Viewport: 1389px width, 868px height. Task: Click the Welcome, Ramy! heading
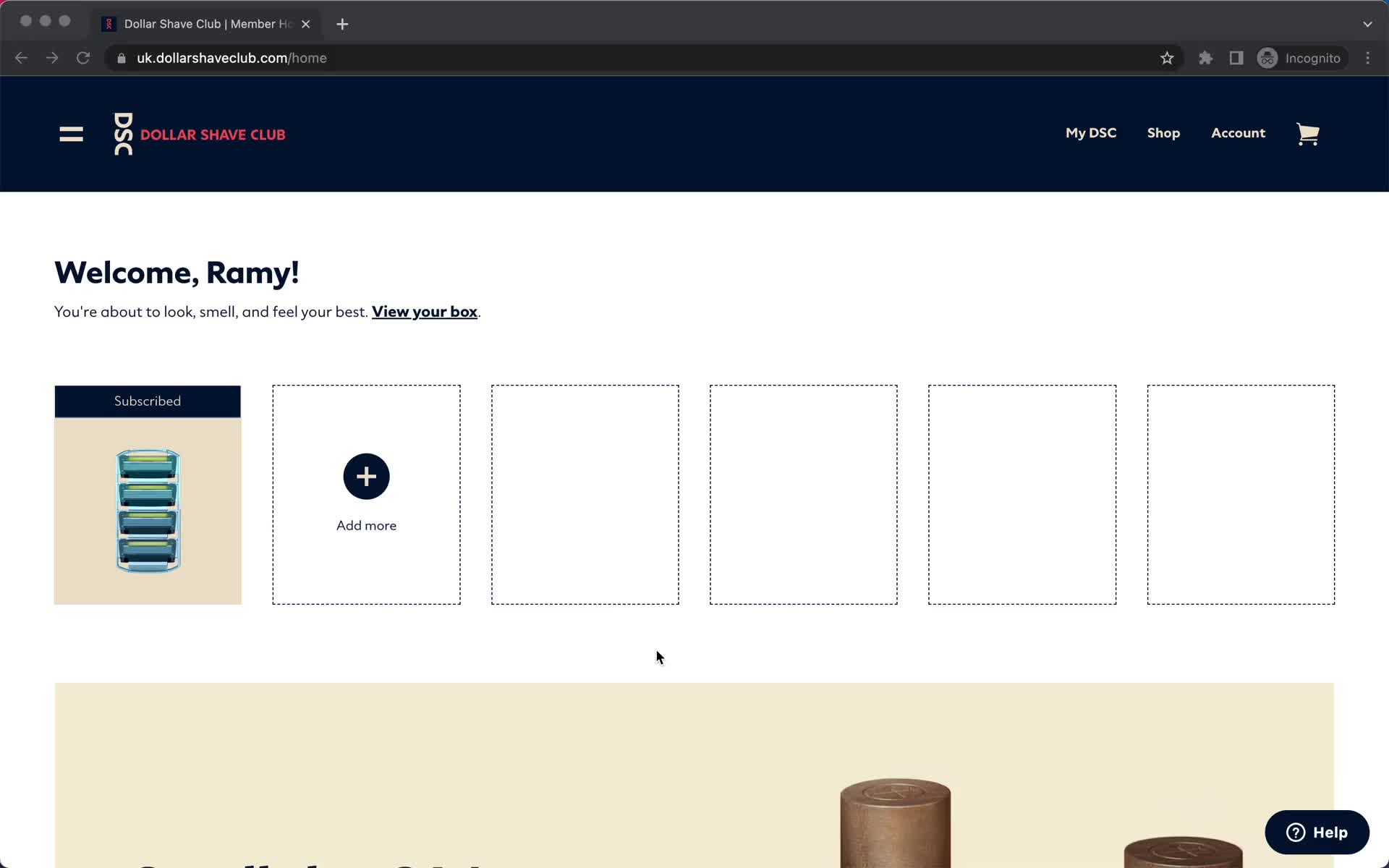[x=177, y=273]
